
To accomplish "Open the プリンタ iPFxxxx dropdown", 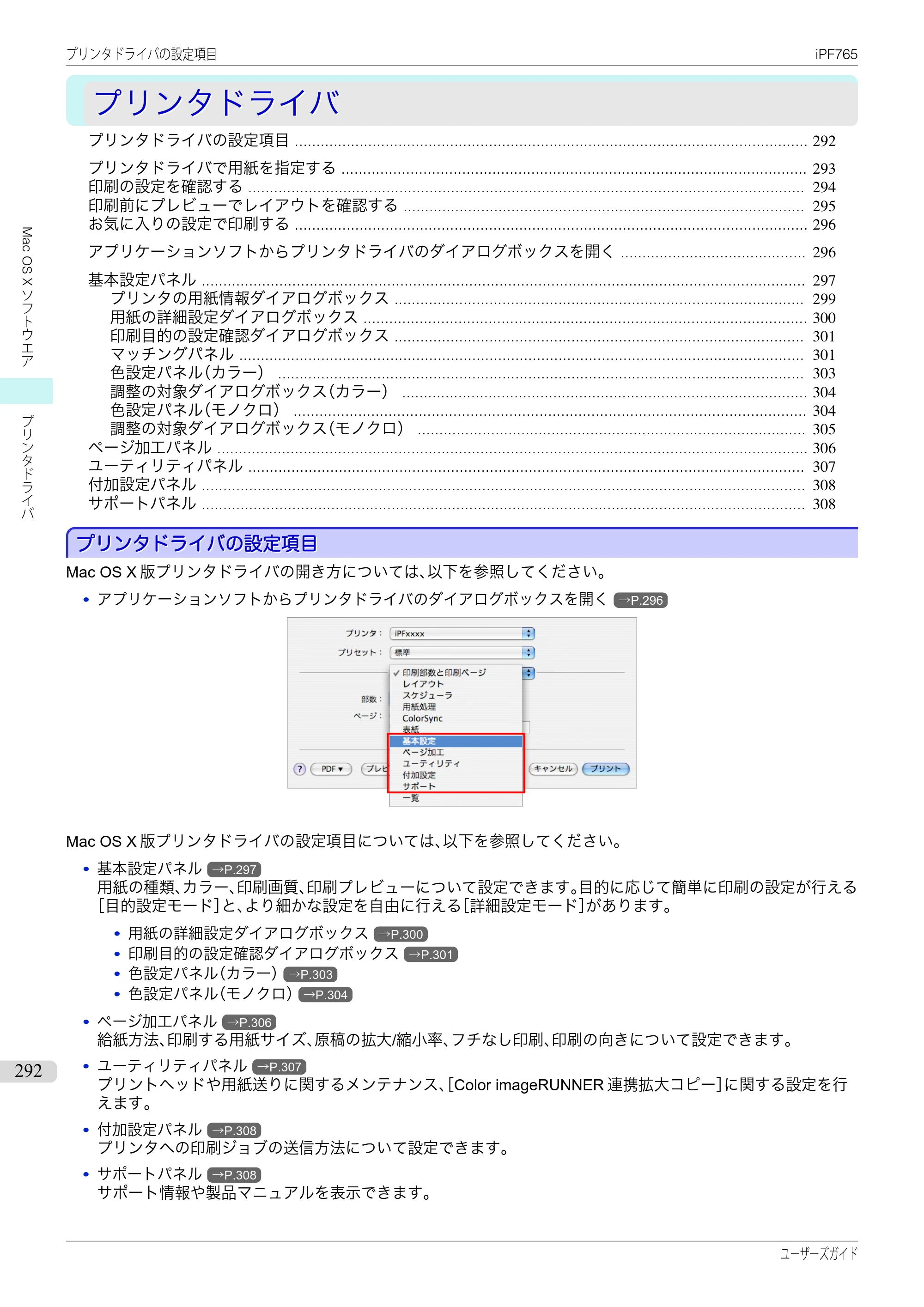I will [462, 633].
